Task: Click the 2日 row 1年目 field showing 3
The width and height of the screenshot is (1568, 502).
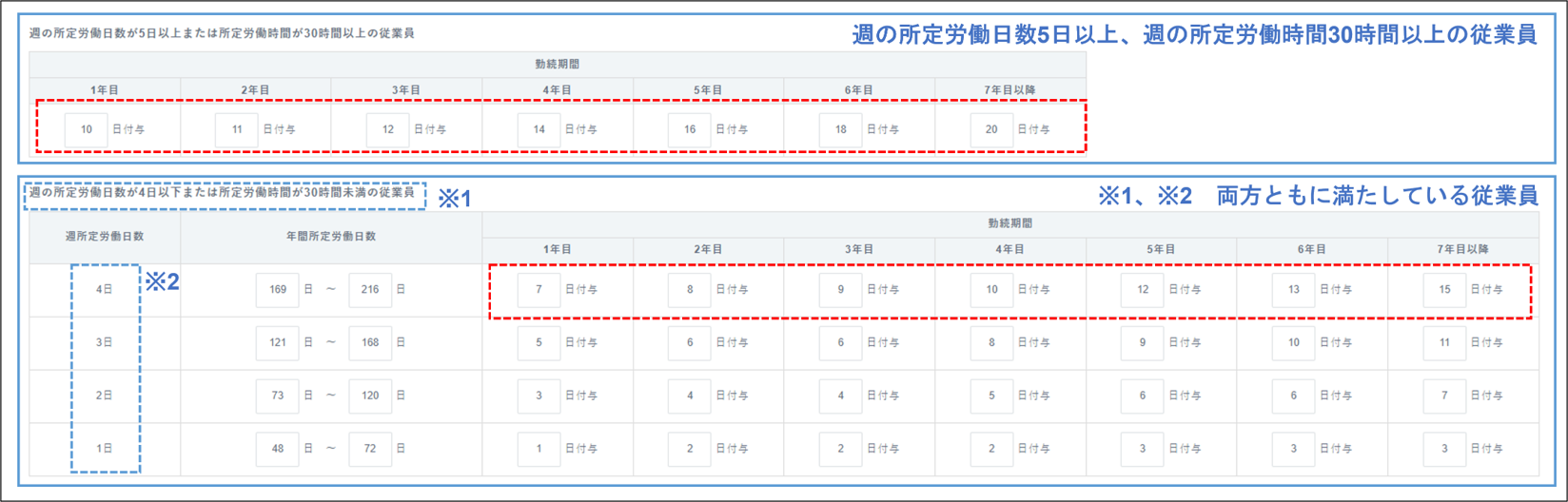Action: tap(539, 396)
